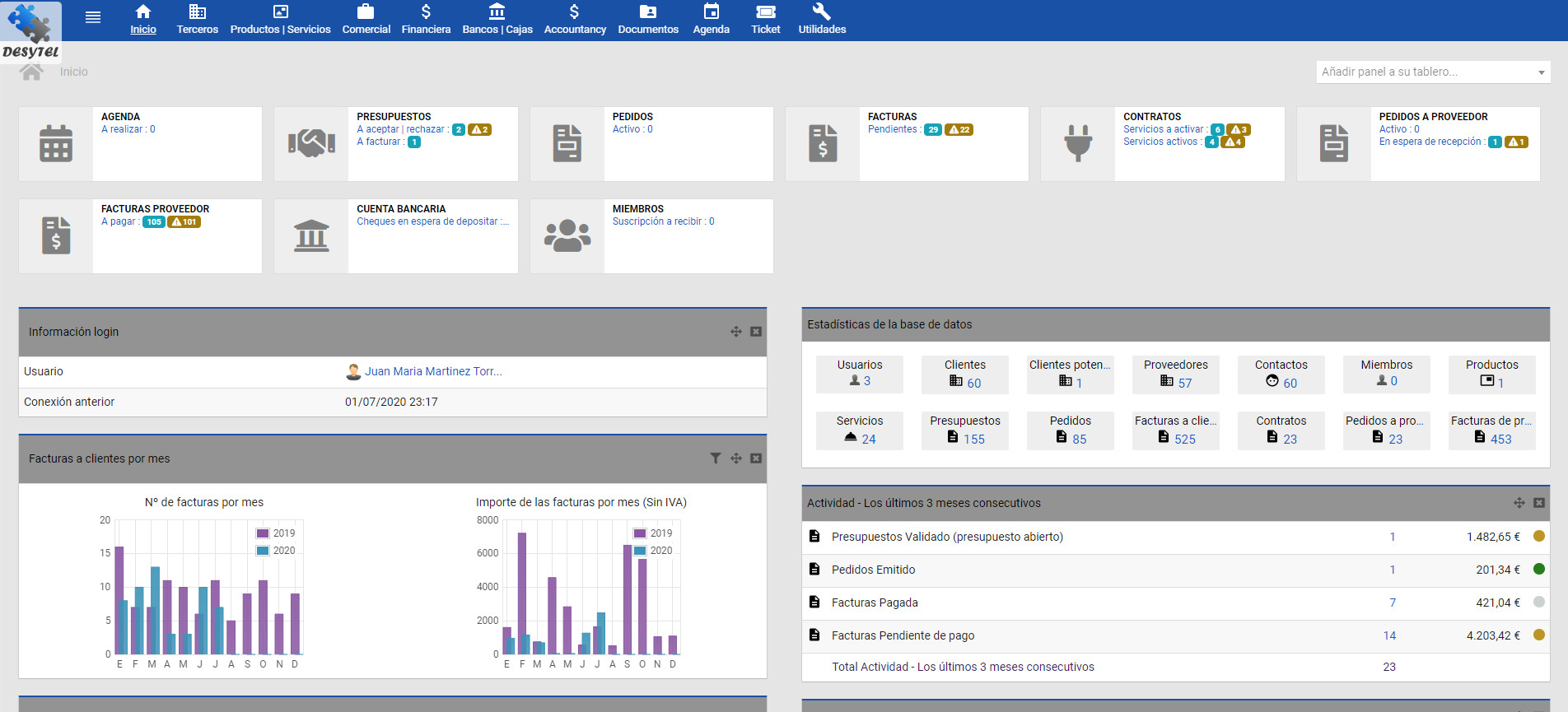This screenshot has width=1568, height=712.
Task: Open the Terceros menu
Action: tap(198, 20)
